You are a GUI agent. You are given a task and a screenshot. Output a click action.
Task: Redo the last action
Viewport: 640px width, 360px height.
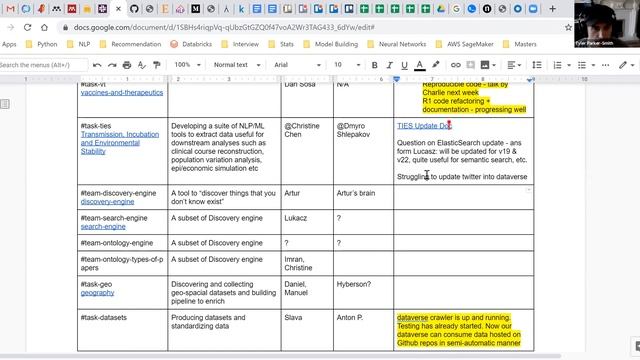coord(112,65)
